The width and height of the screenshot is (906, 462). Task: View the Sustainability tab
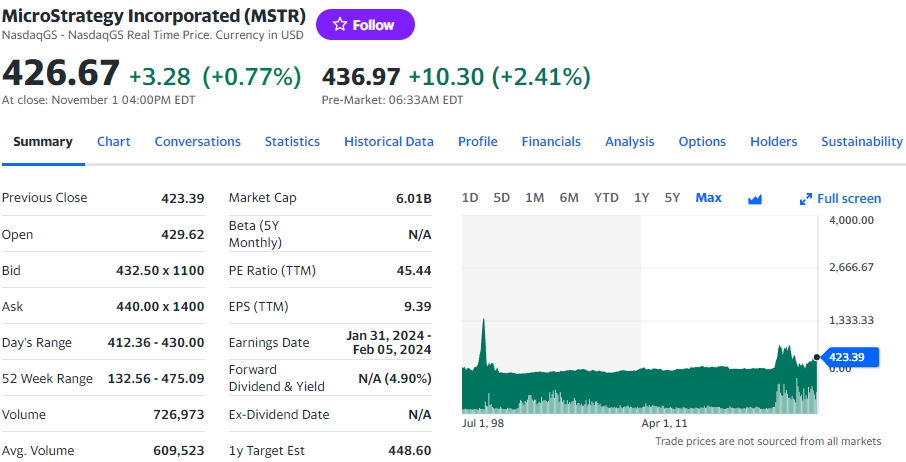861,142
